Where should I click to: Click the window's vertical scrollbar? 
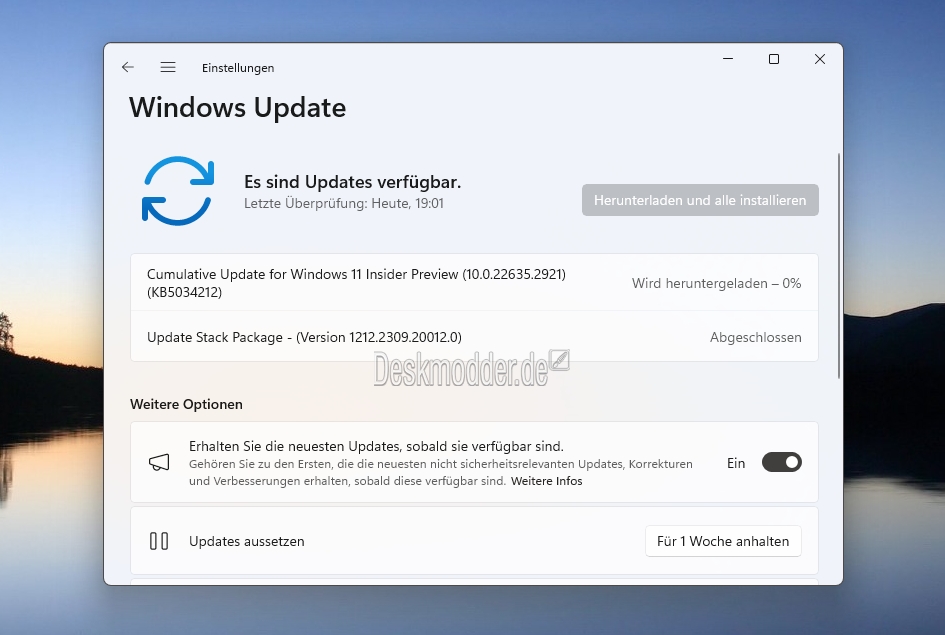click(x=838, y=265)
